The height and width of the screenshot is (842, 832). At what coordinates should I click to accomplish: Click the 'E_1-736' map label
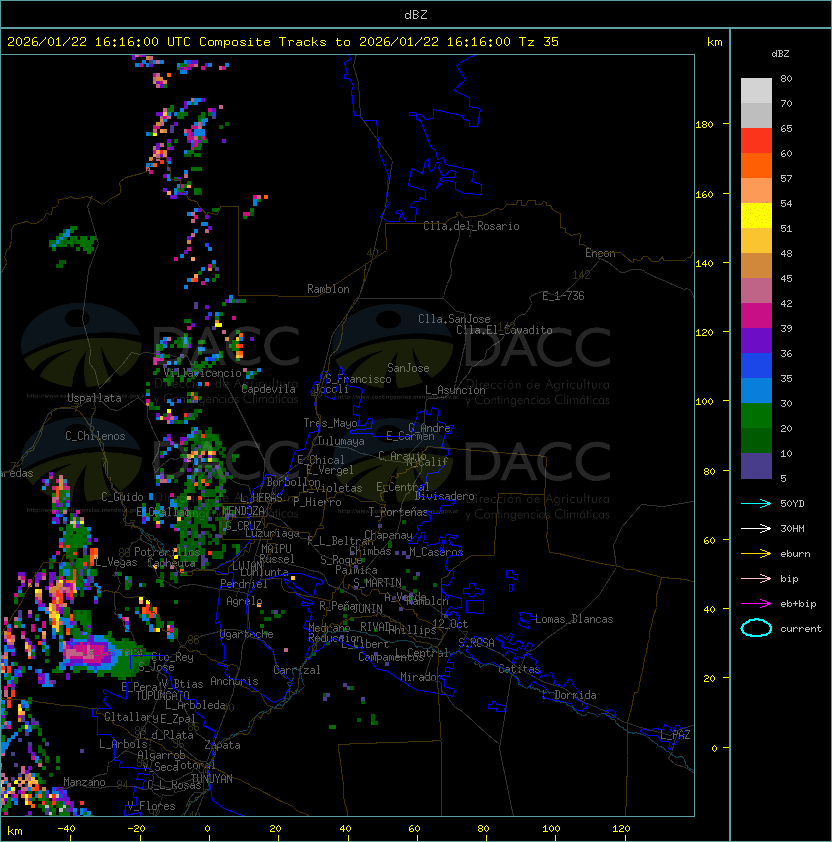(563, 296)
